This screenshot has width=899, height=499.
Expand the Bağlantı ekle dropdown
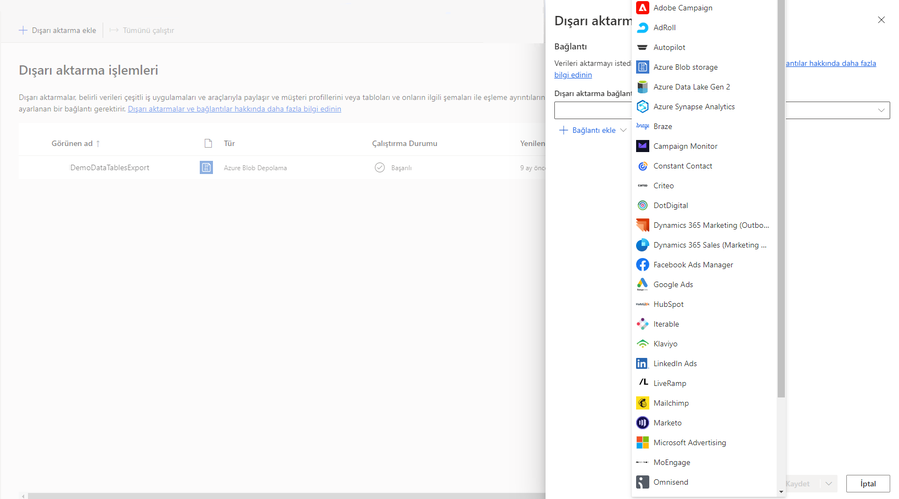pyautogui.click(x=623, y=130)
